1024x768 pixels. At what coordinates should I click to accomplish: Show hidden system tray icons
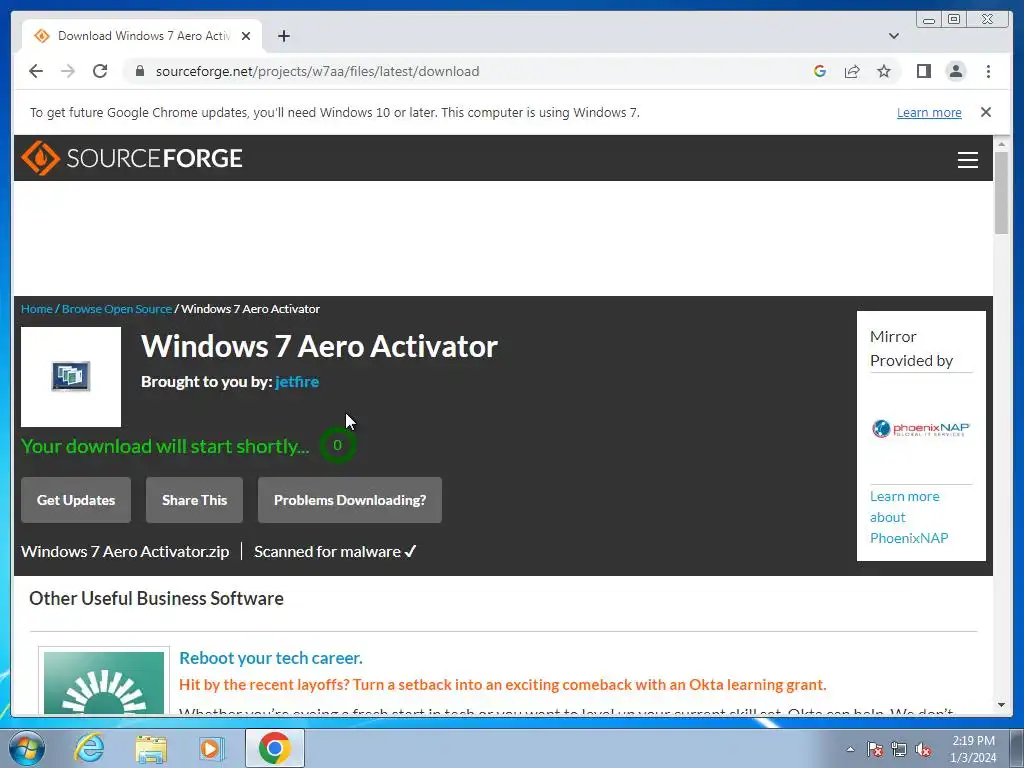tap(850, 749)
